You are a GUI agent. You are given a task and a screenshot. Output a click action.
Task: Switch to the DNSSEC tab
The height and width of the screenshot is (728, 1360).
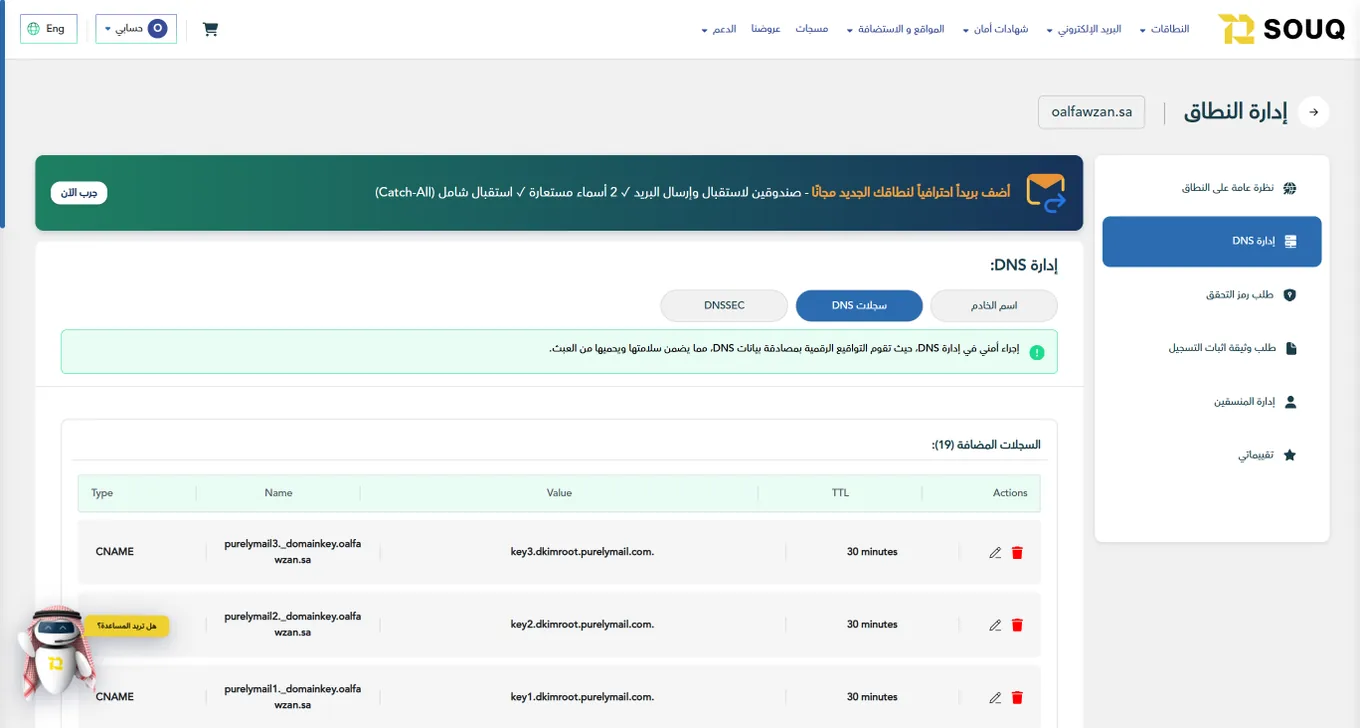724,305
